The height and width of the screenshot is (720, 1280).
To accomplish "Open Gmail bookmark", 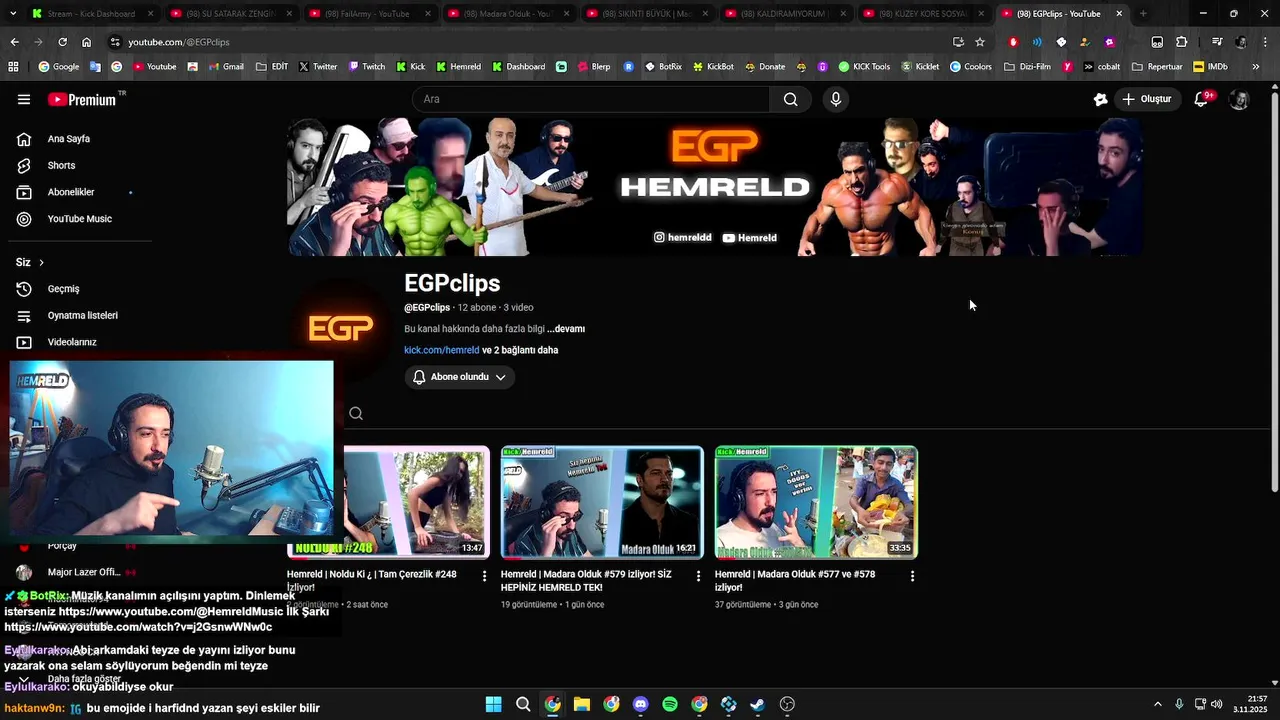I will point(225,67).
